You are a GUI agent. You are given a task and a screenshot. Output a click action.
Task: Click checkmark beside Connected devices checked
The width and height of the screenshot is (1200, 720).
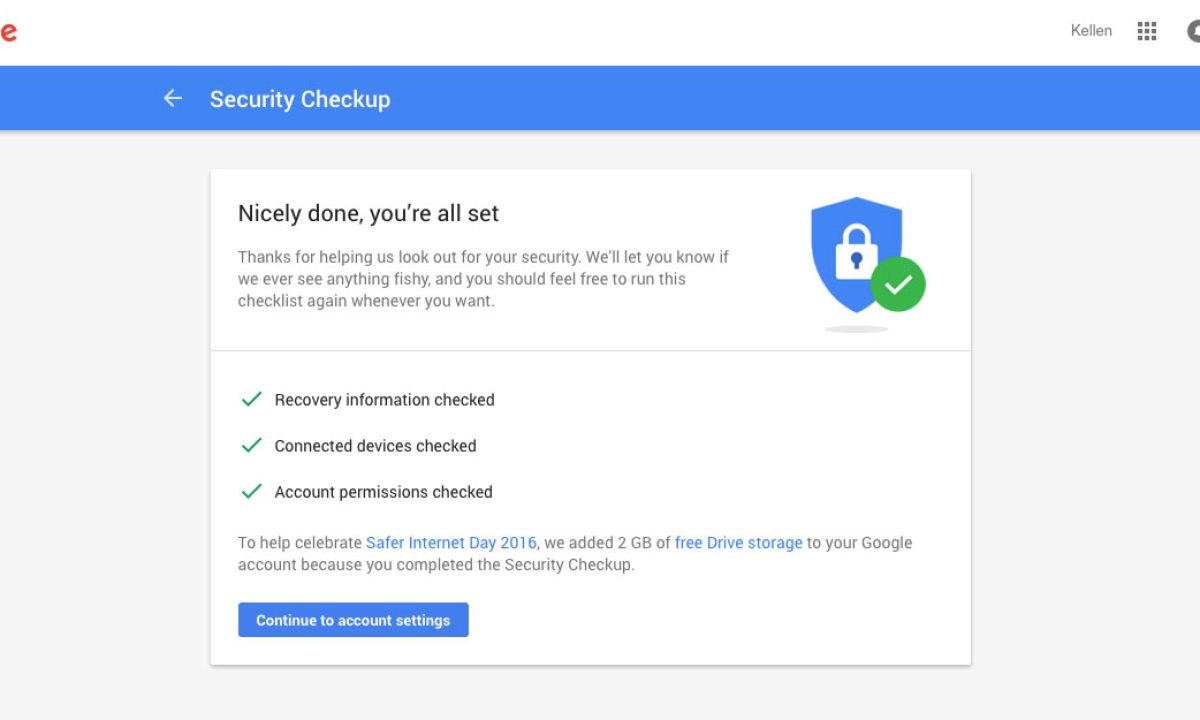[251, 445]
